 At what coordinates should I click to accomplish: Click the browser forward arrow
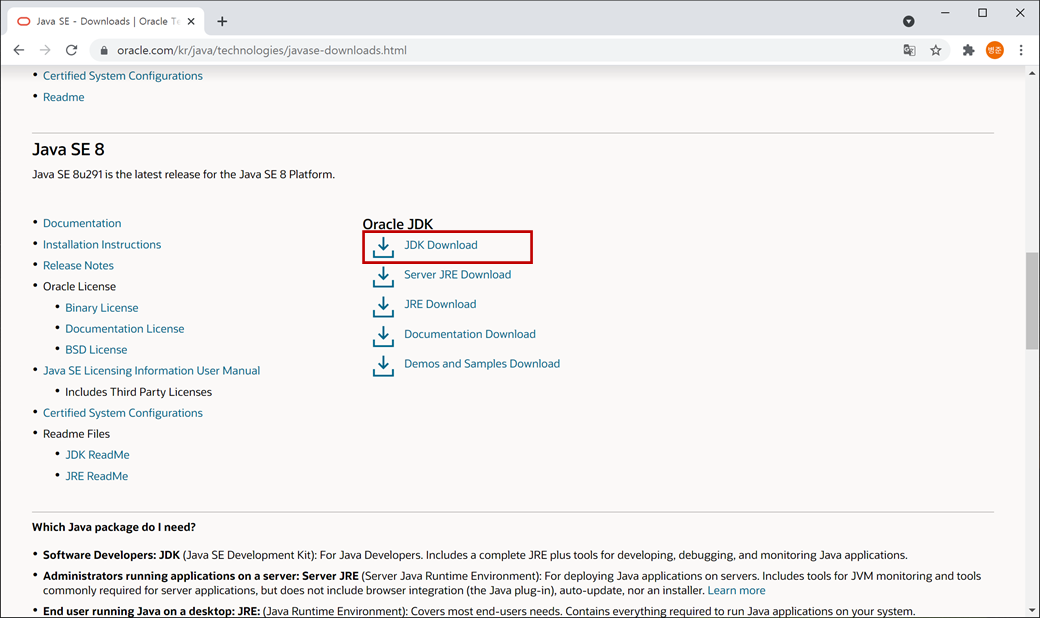pos(44,50)
